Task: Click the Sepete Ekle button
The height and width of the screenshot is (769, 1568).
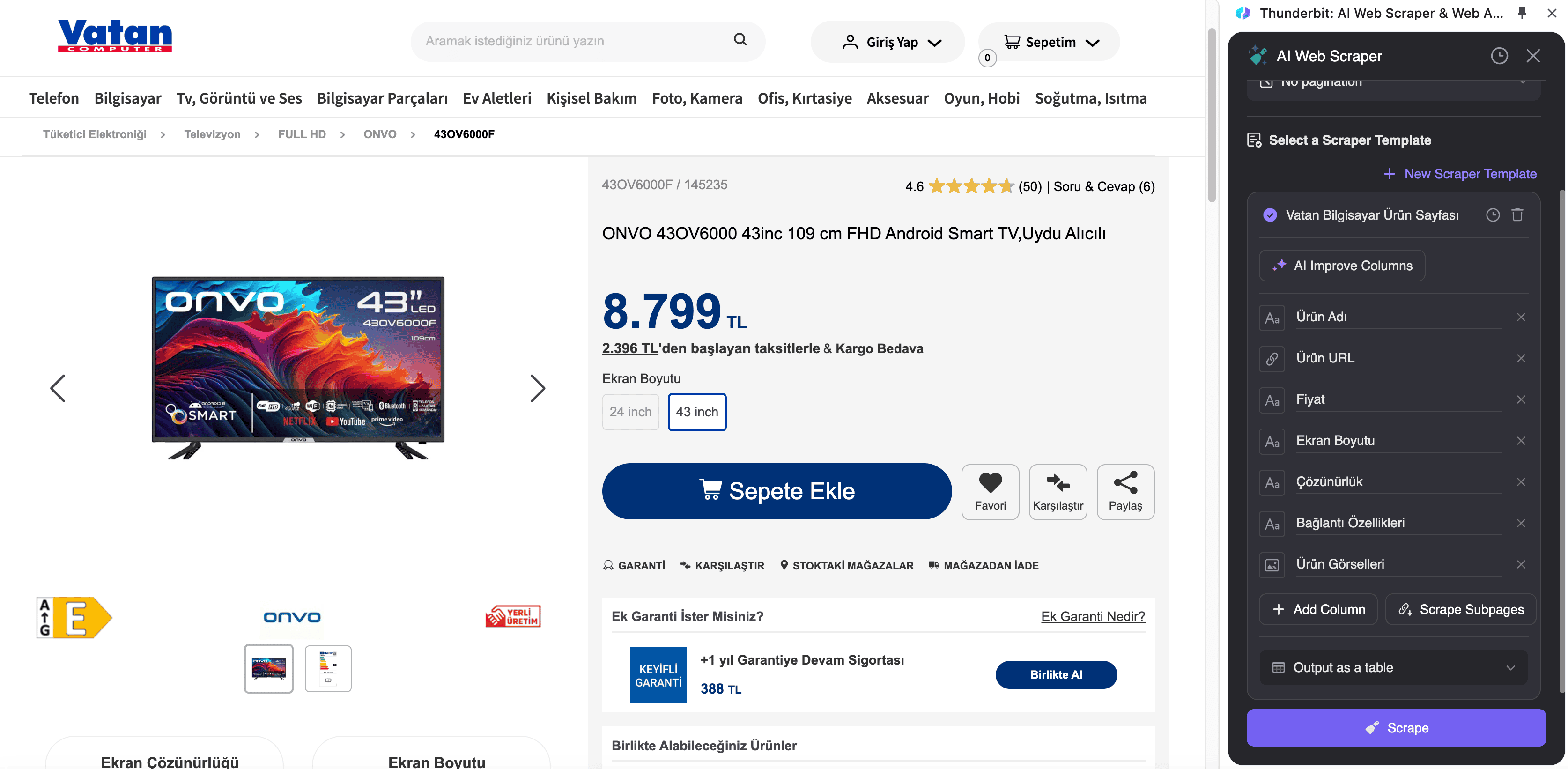Action: 776,491
